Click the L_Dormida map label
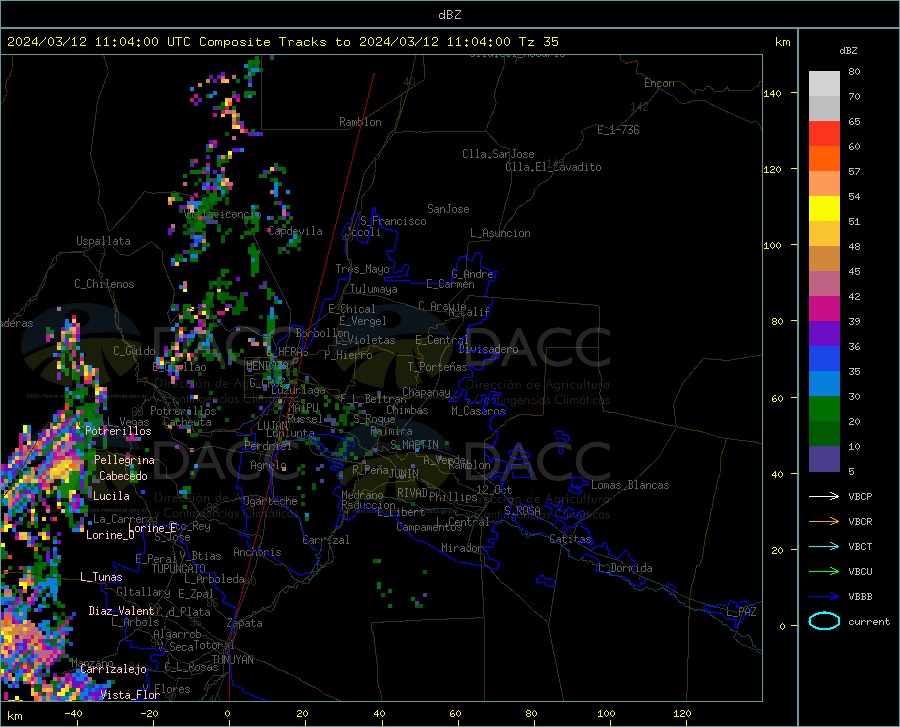900x727 pixels. tap(624, 568)
